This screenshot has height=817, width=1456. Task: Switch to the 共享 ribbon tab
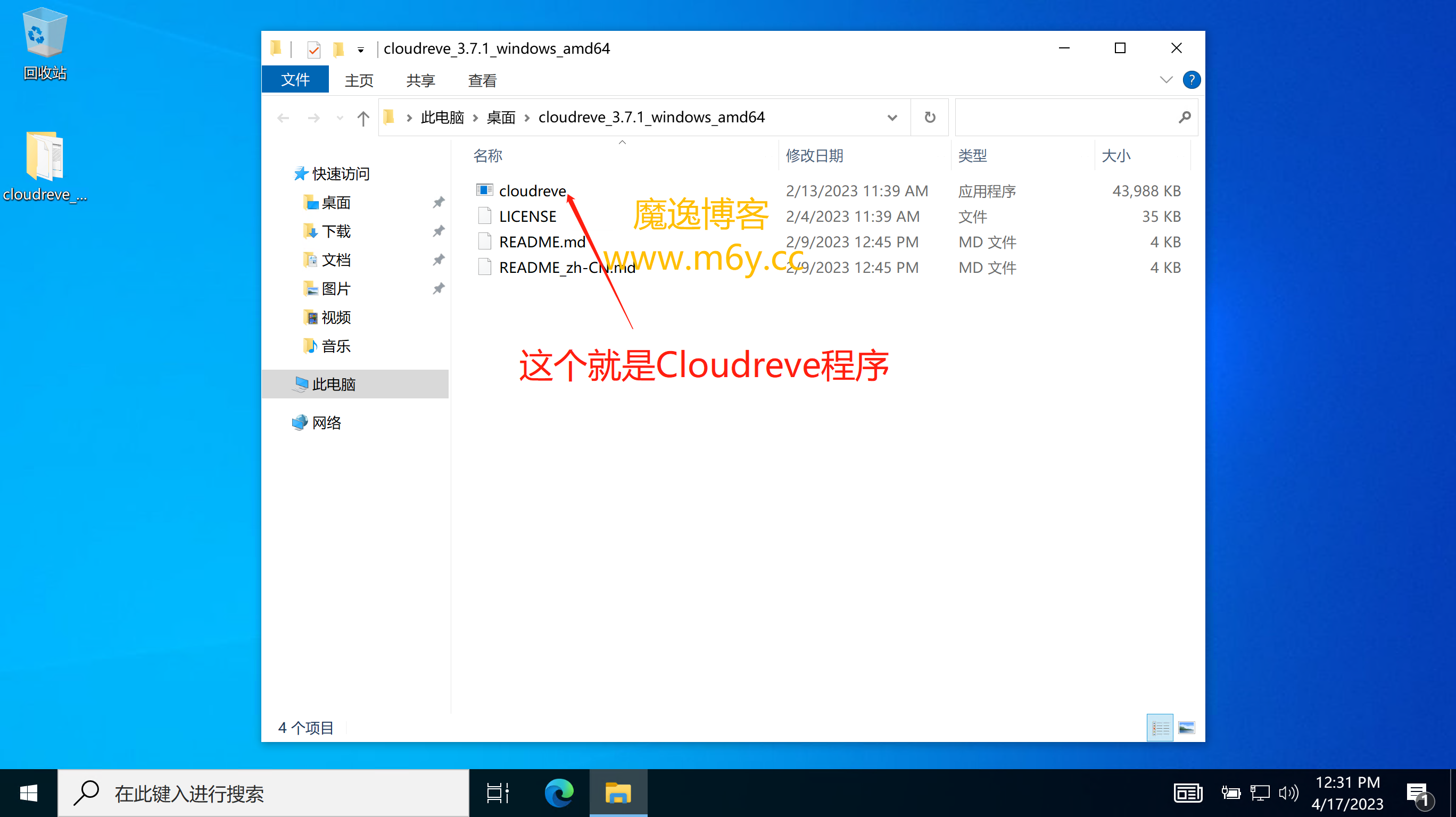pos(420,80)
